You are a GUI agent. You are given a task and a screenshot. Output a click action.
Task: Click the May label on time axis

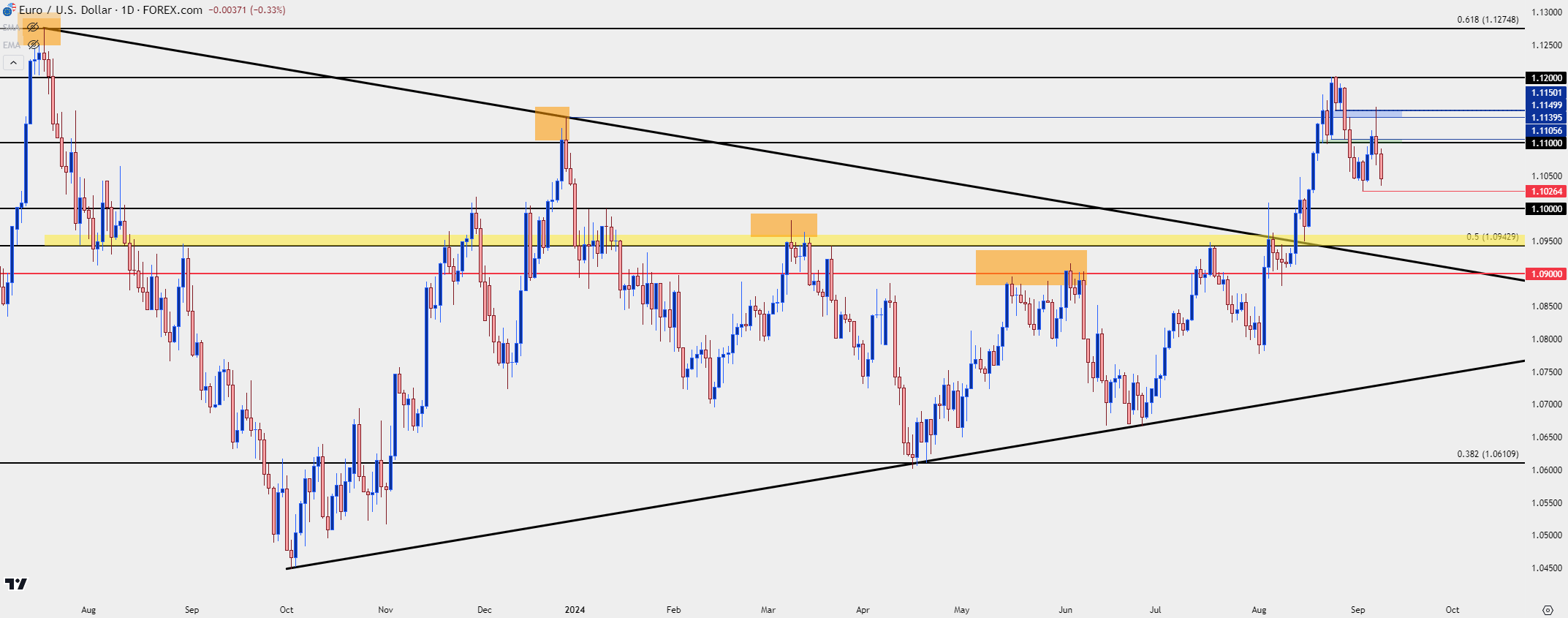pyautogui.click(x=962, y=610)
